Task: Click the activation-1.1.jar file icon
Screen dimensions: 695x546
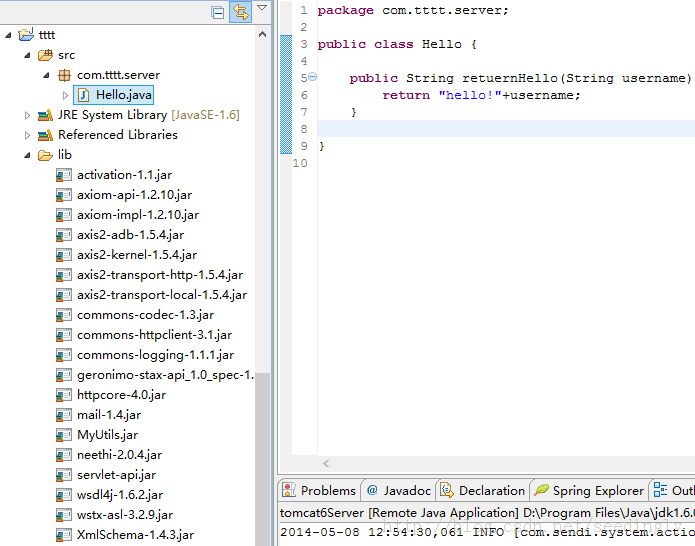Action: [64, 175]
